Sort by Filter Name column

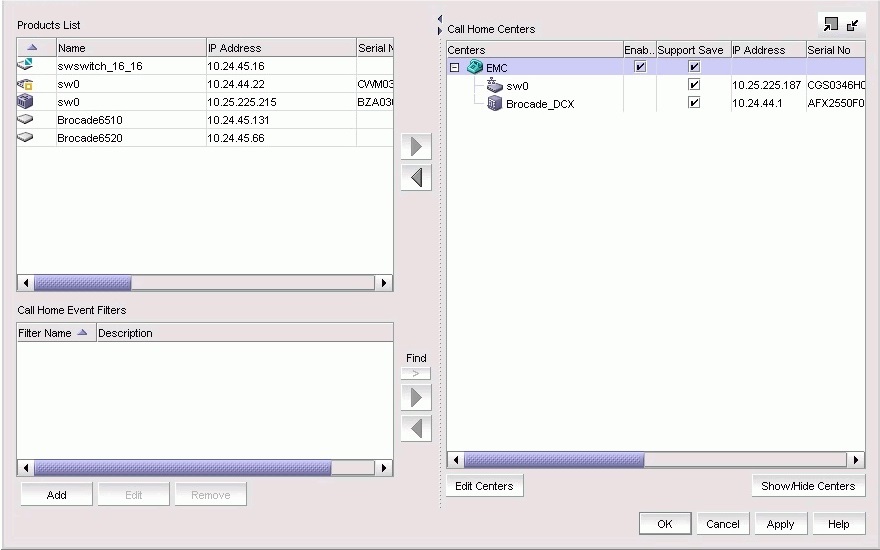[57, 333]
